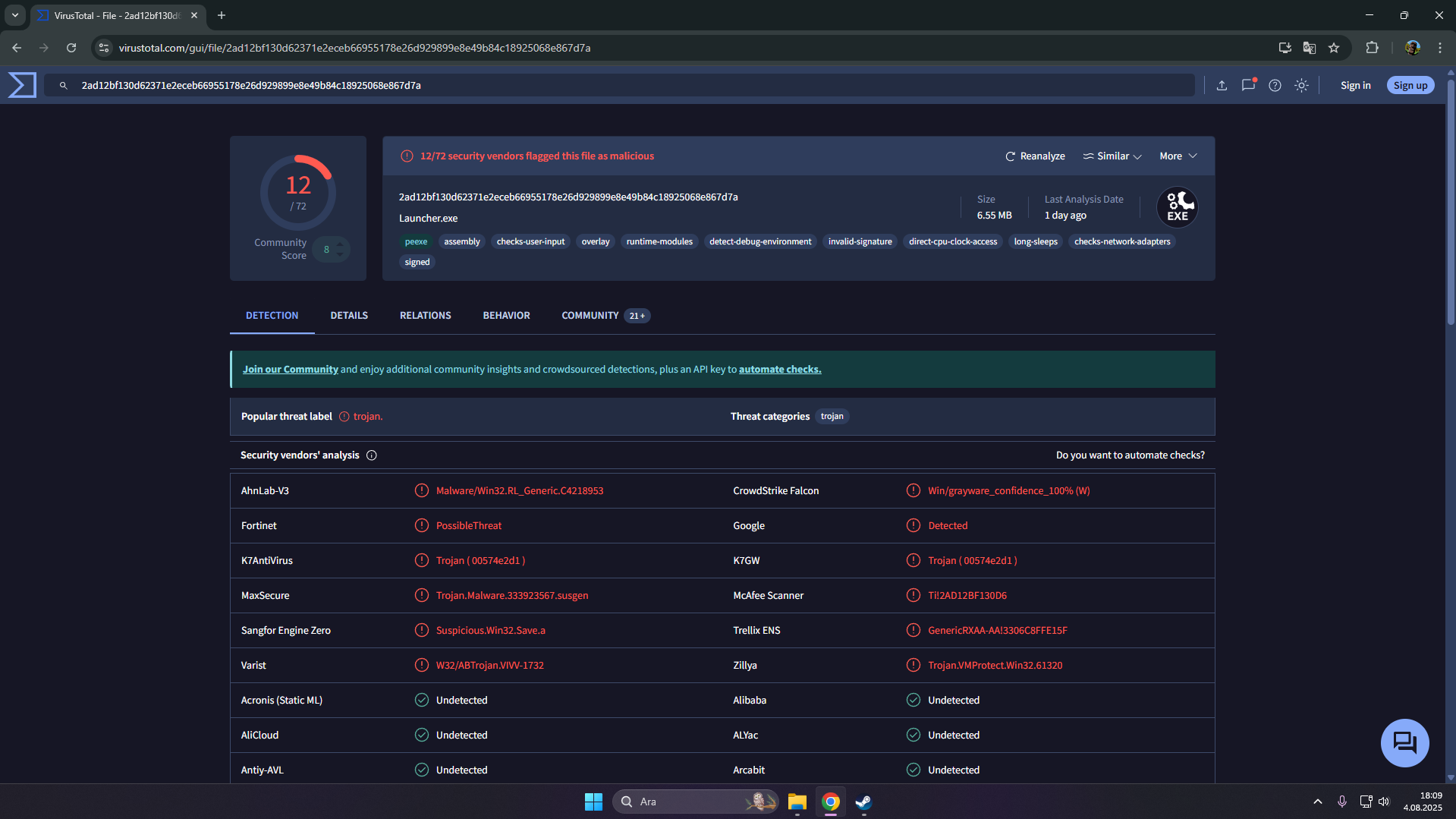Click the magnifier icon in VirusTotal search bar
Image resolution: width=1456 pixels, height=819 pixels.
coord(64,86)
